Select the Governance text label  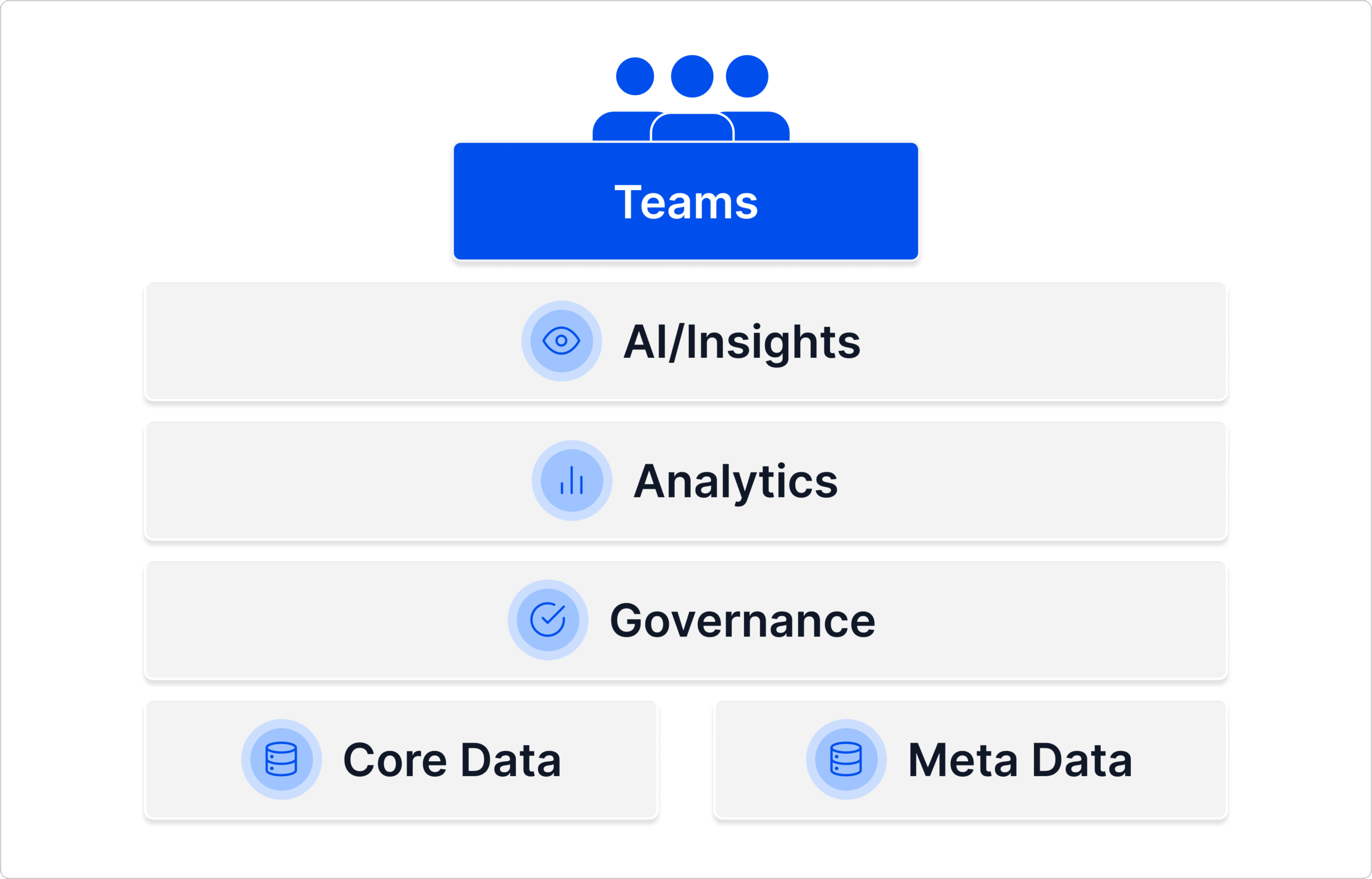pyautogui.click(x=742, y=620)
